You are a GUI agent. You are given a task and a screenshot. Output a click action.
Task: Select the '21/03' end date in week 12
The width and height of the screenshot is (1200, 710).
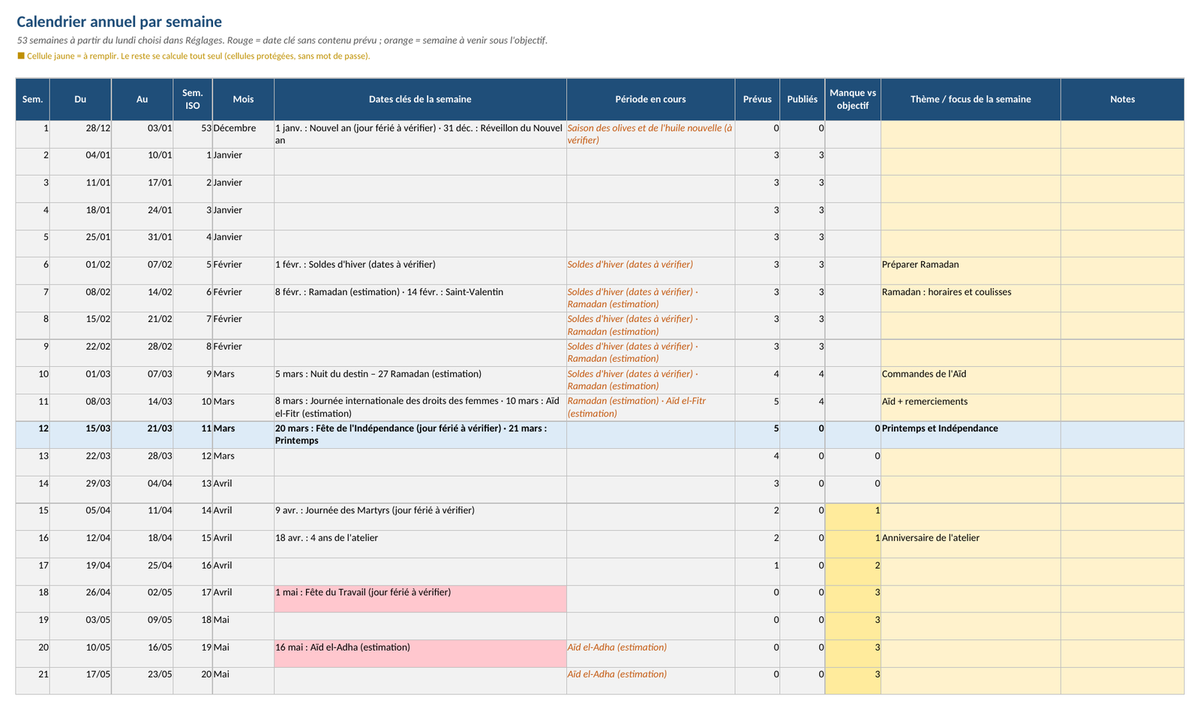[143, 434]
